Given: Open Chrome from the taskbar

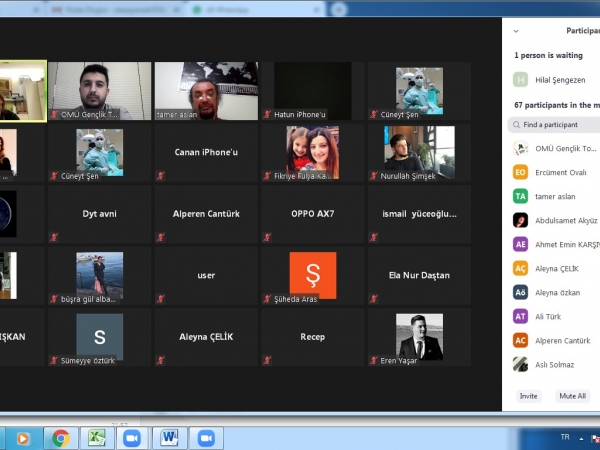Looking at the screenshot, I should [x=60, y=438].
